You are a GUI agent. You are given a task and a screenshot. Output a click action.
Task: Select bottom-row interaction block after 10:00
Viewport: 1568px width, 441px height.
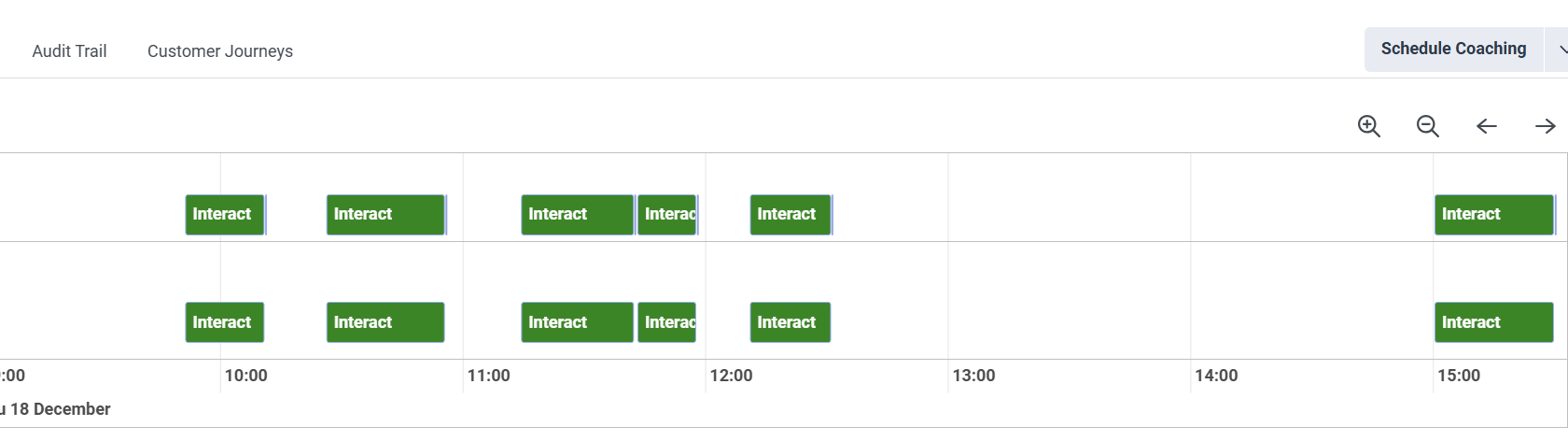pyautogui.click(x=385, y=322)
